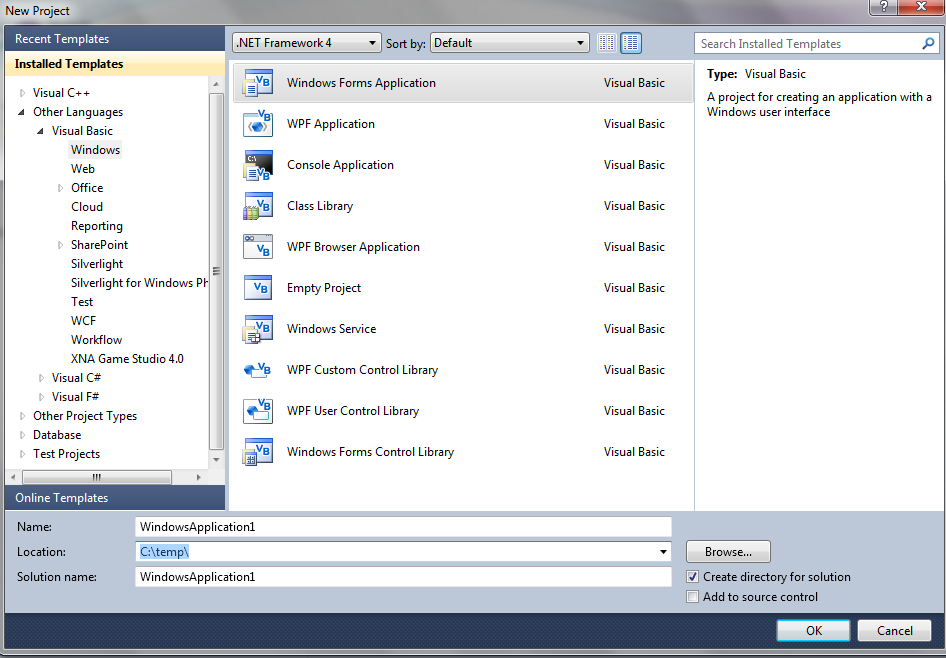Select the Console Application template icon
Viewport: 946px width, 658px height.
click(258, 165)
